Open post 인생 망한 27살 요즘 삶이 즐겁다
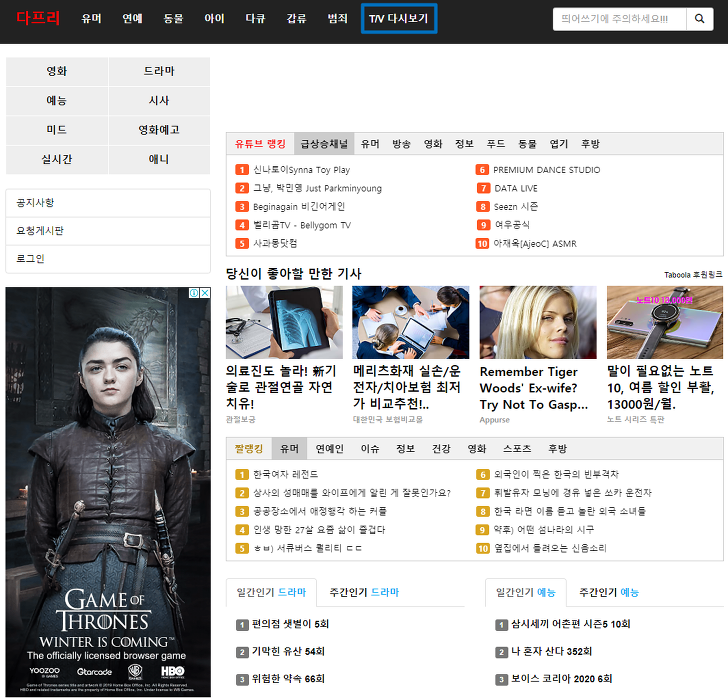Image resolution: width=728 pixels, height=698 pixels. pyautogui.click(x=319, y=530)
